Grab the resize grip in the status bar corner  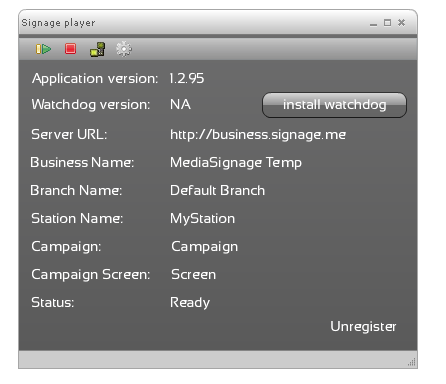[x=412, y=362]
